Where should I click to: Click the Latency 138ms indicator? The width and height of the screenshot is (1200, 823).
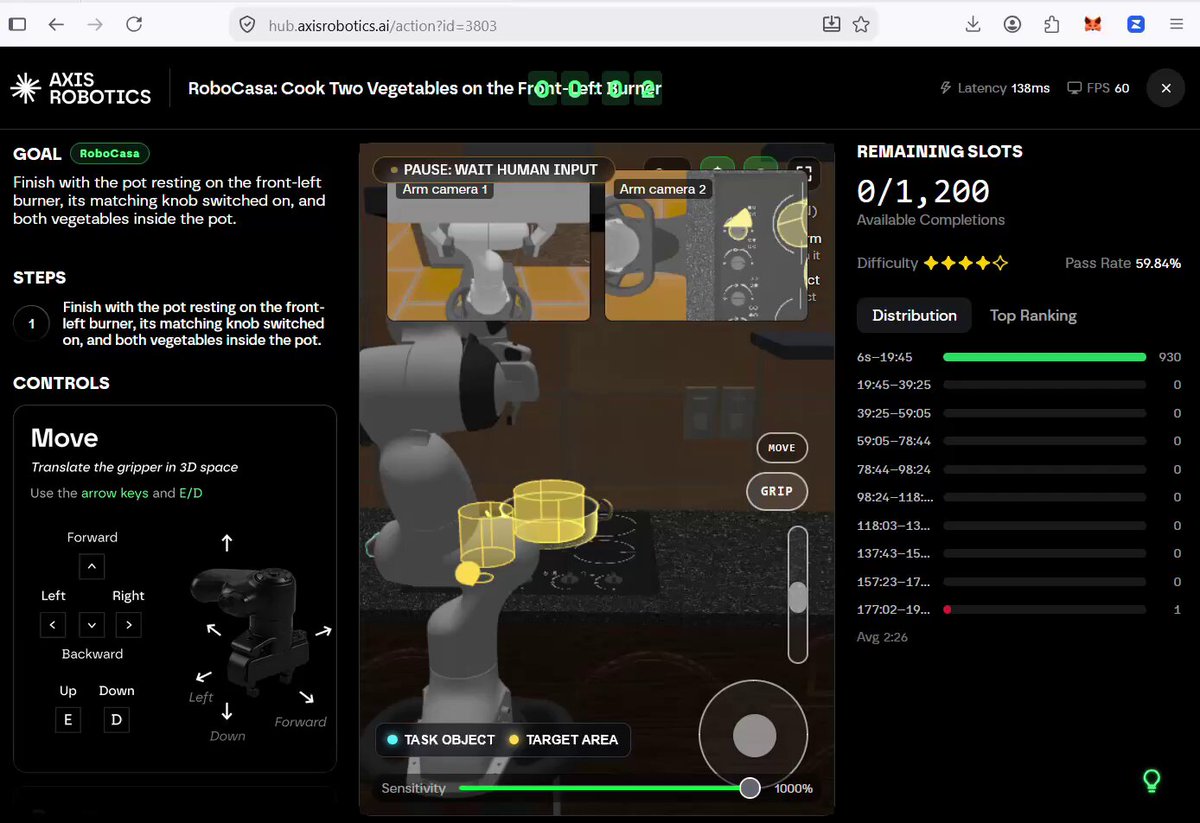click(x=995, y=88)
